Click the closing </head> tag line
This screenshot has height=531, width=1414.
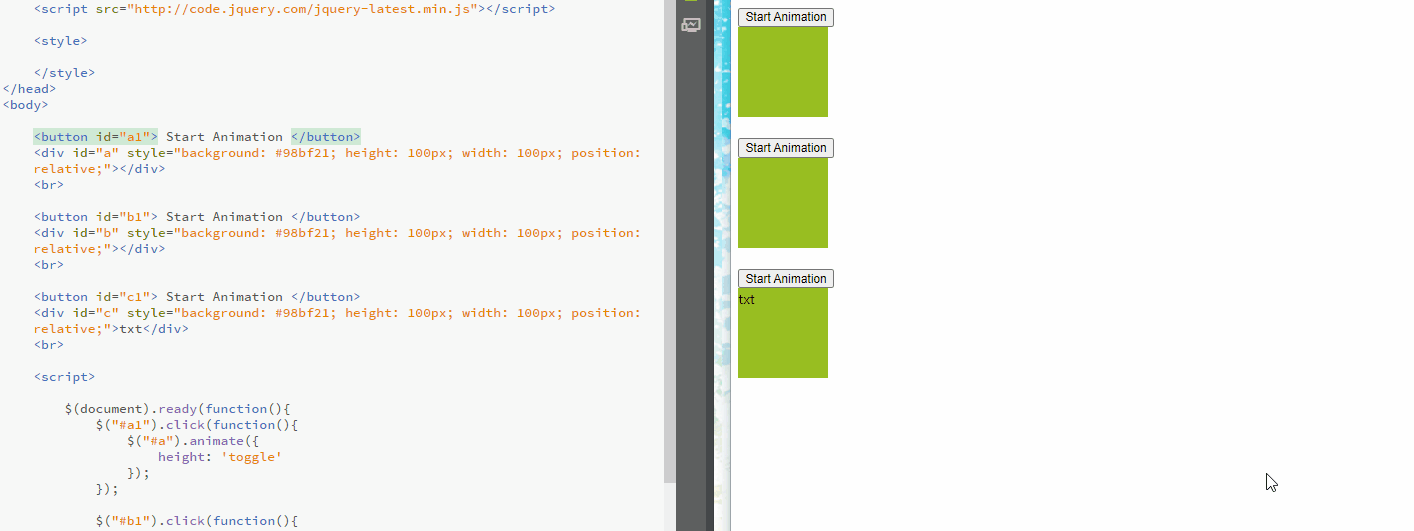(x=29, y=89)
